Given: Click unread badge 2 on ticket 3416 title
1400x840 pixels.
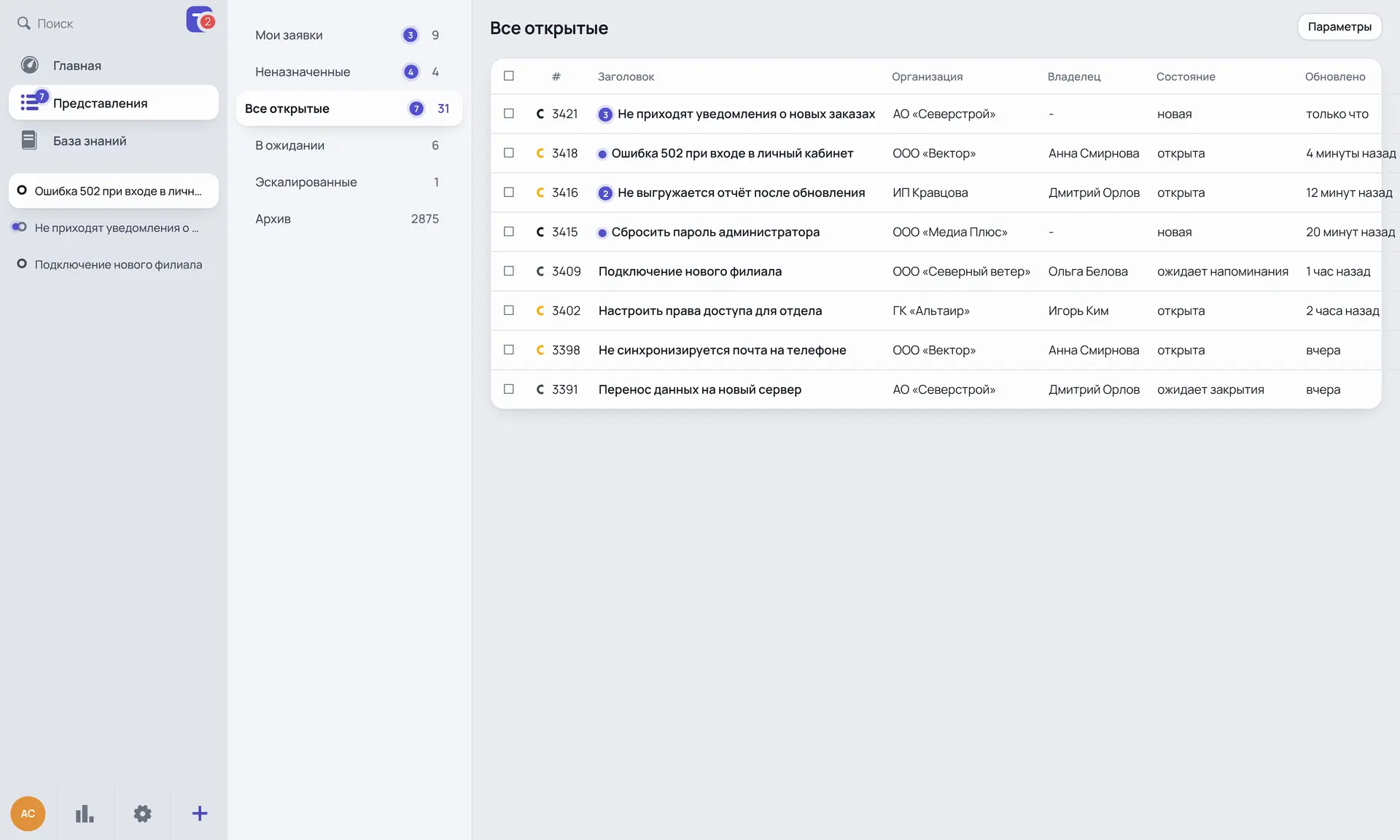Looking at the screenshot, I should (605, 193).
